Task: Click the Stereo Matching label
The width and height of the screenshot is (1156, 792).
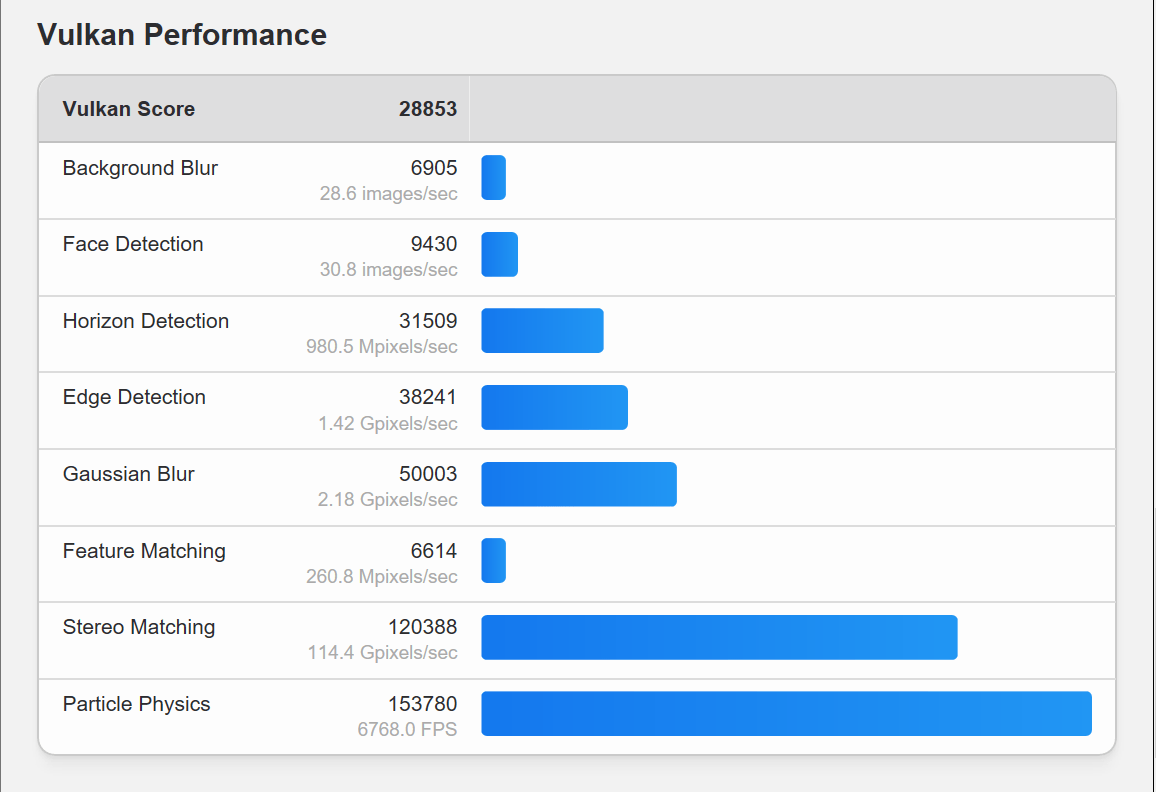Action: (x=139, y=627)
